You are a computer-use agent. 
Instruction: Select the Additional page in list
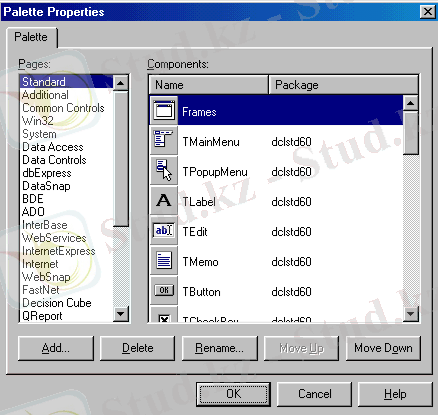coord(45,95)
